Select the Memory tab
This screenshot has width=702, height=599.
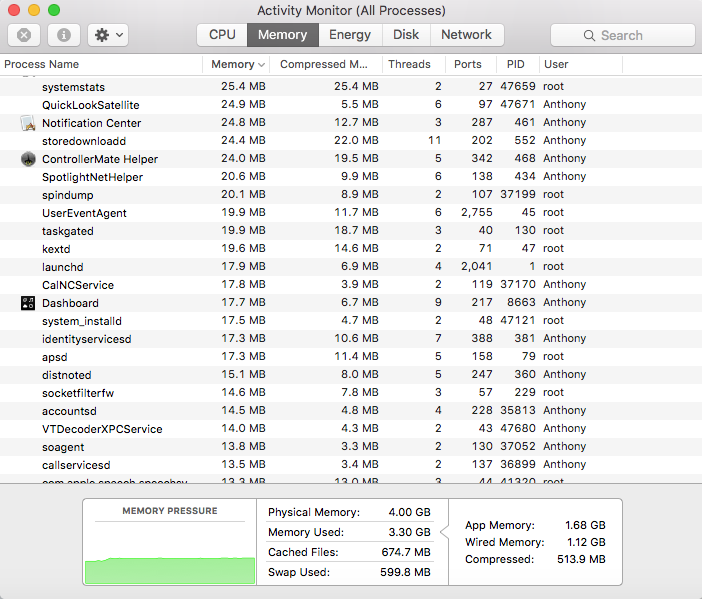(283, 35)
